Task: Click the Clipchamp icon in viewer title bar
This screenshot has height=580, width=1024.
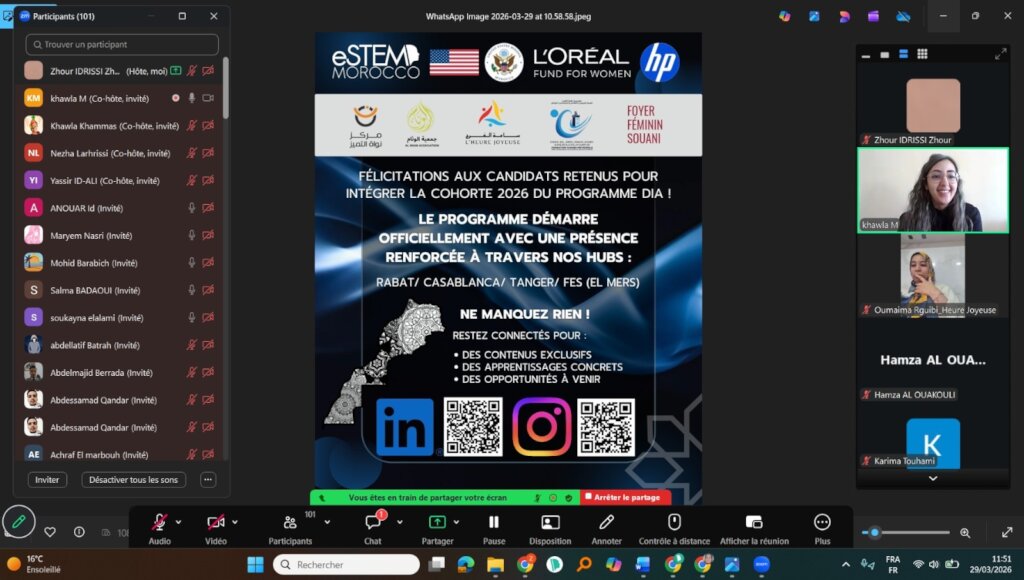Action: coord(873,16)
